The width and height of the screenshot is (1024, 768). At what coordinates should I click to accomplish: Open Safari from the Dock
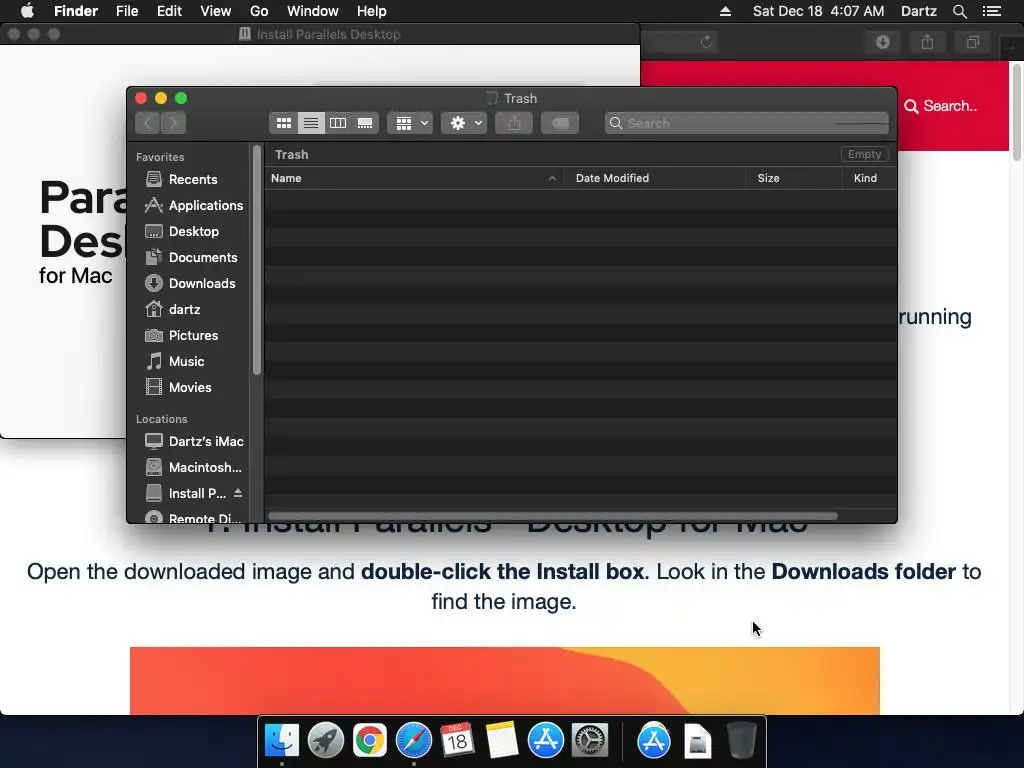click(413, 741)
